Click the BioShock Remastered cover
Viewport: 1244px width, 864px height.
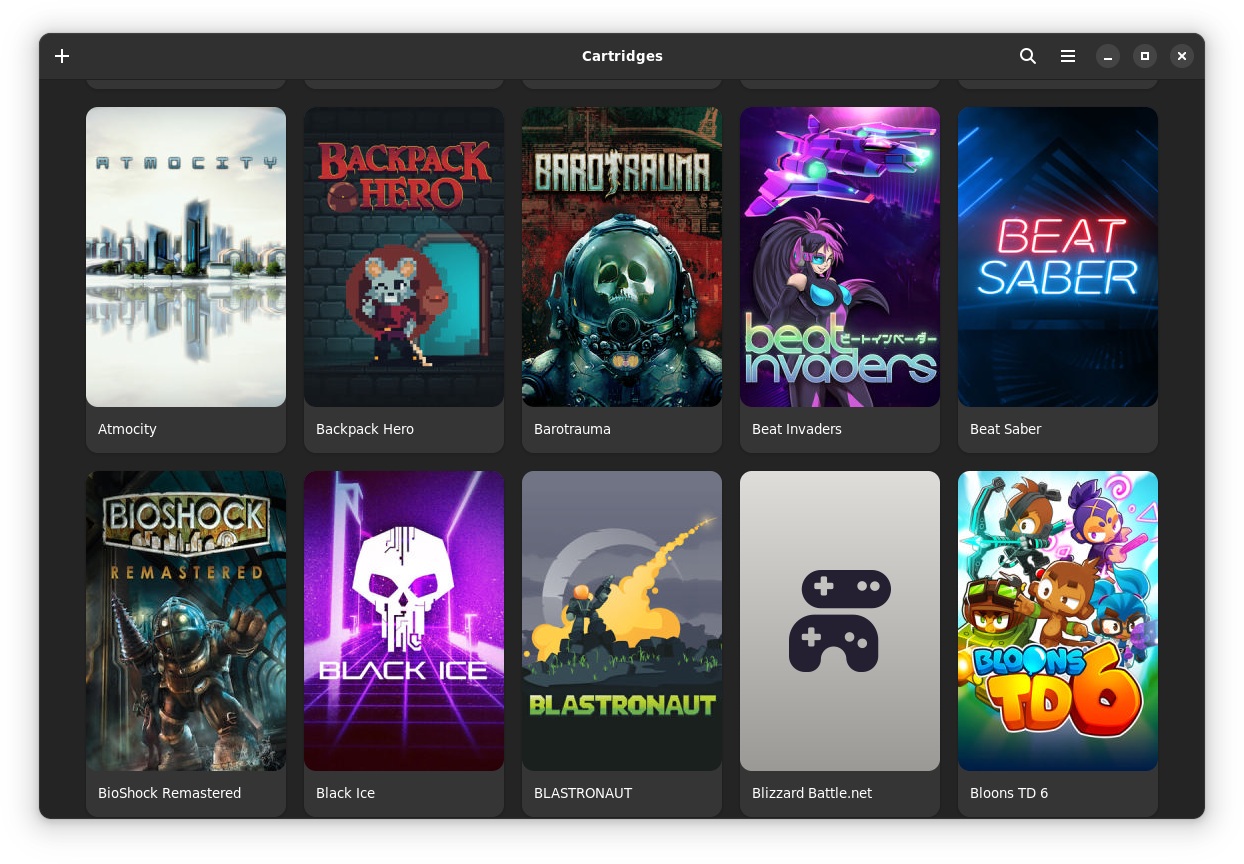tap(186, 620)
